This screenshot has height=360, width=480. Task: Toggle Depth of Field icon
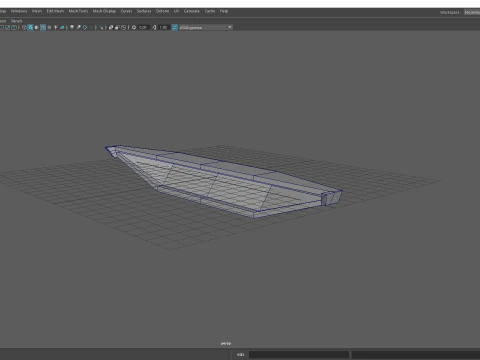click(91, 27)
